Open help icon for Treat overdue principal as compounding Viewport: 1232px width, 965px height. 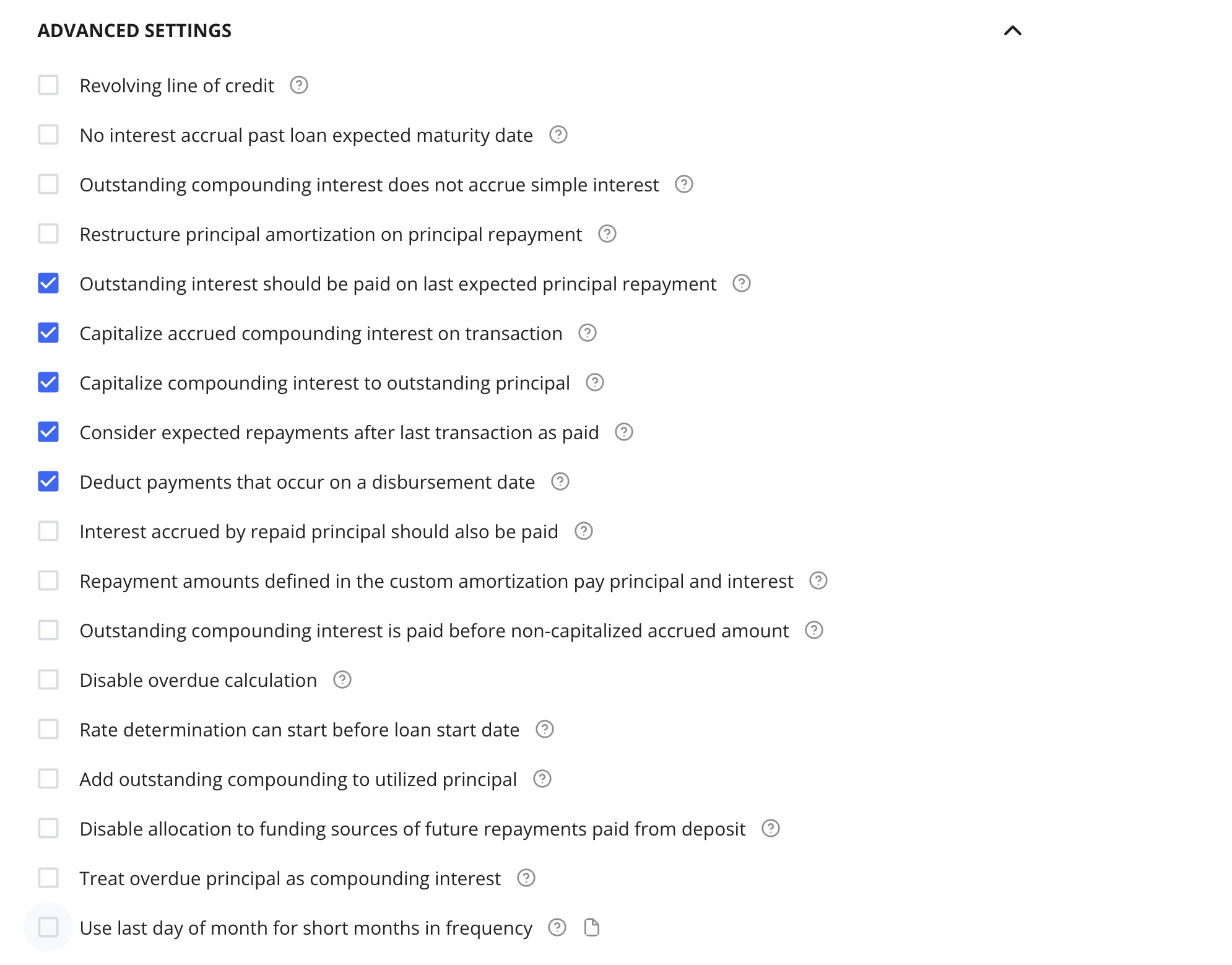tap(526, 878)
